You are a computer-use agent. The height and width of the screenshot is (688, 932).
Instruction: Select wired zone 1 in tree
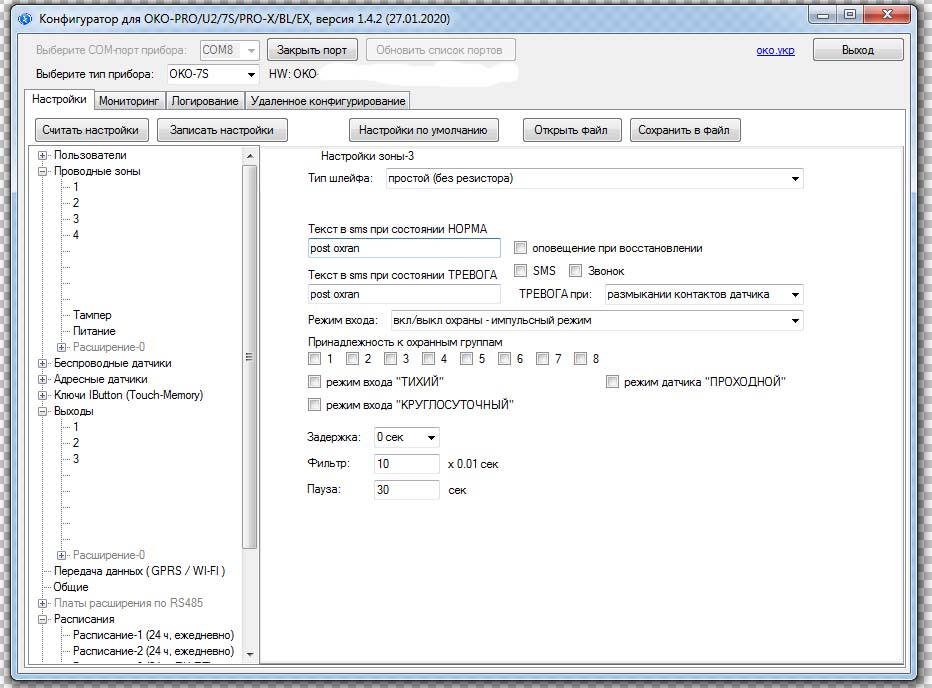click(75, 187)
